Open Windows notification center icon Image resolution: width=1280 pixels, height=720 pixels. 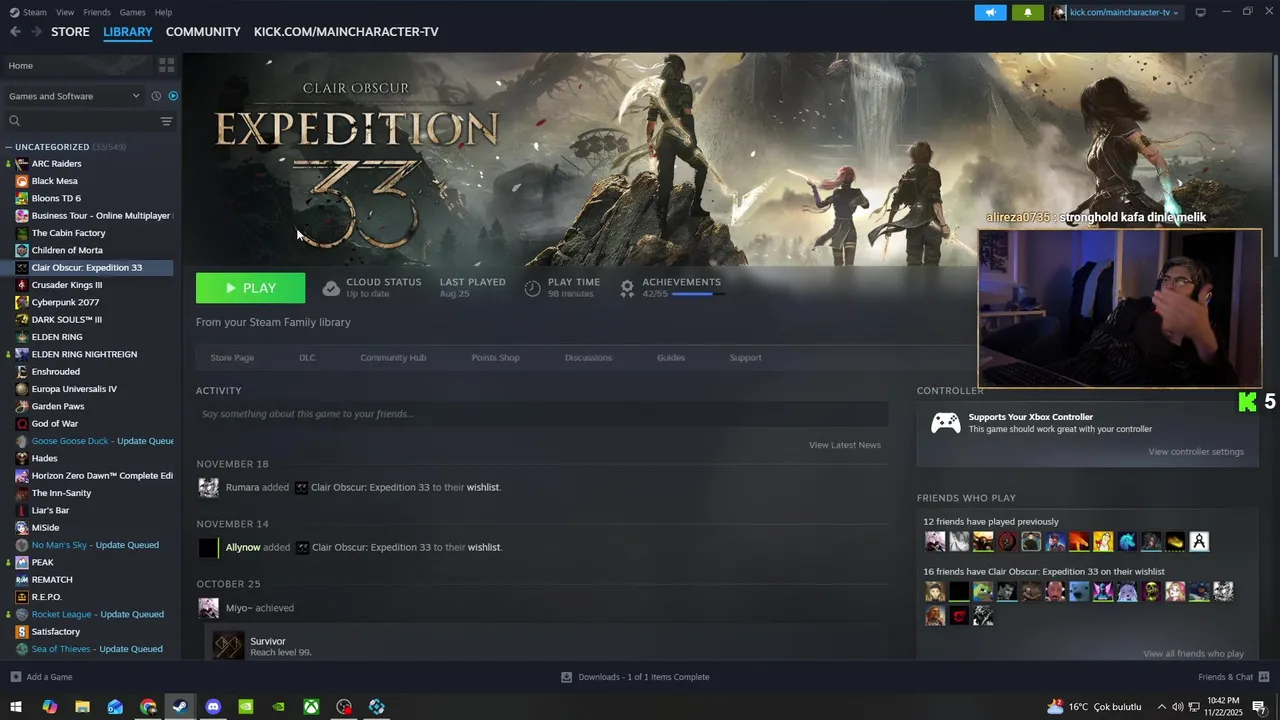pos(1259,707)
